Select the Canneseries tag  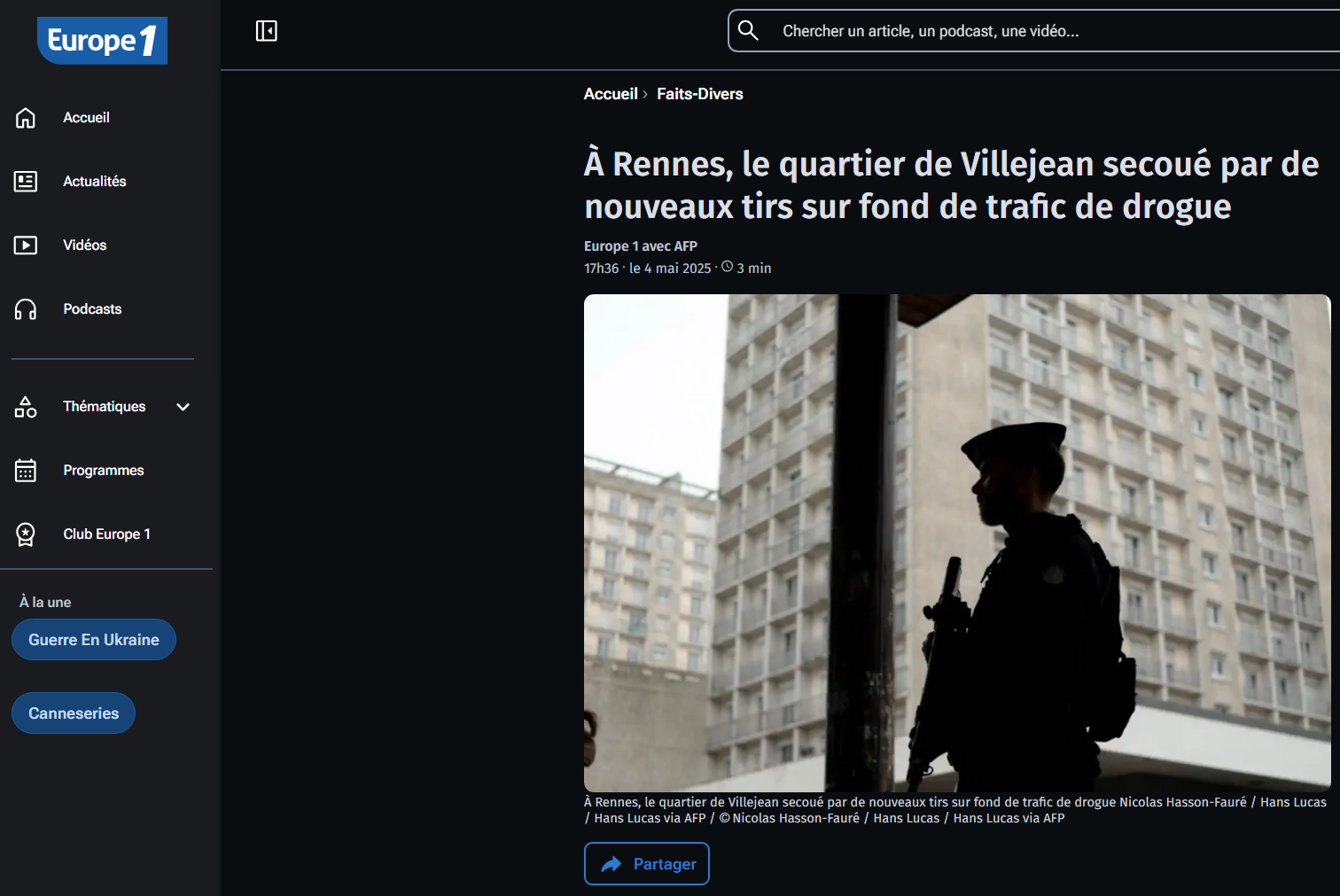point(74,713)
